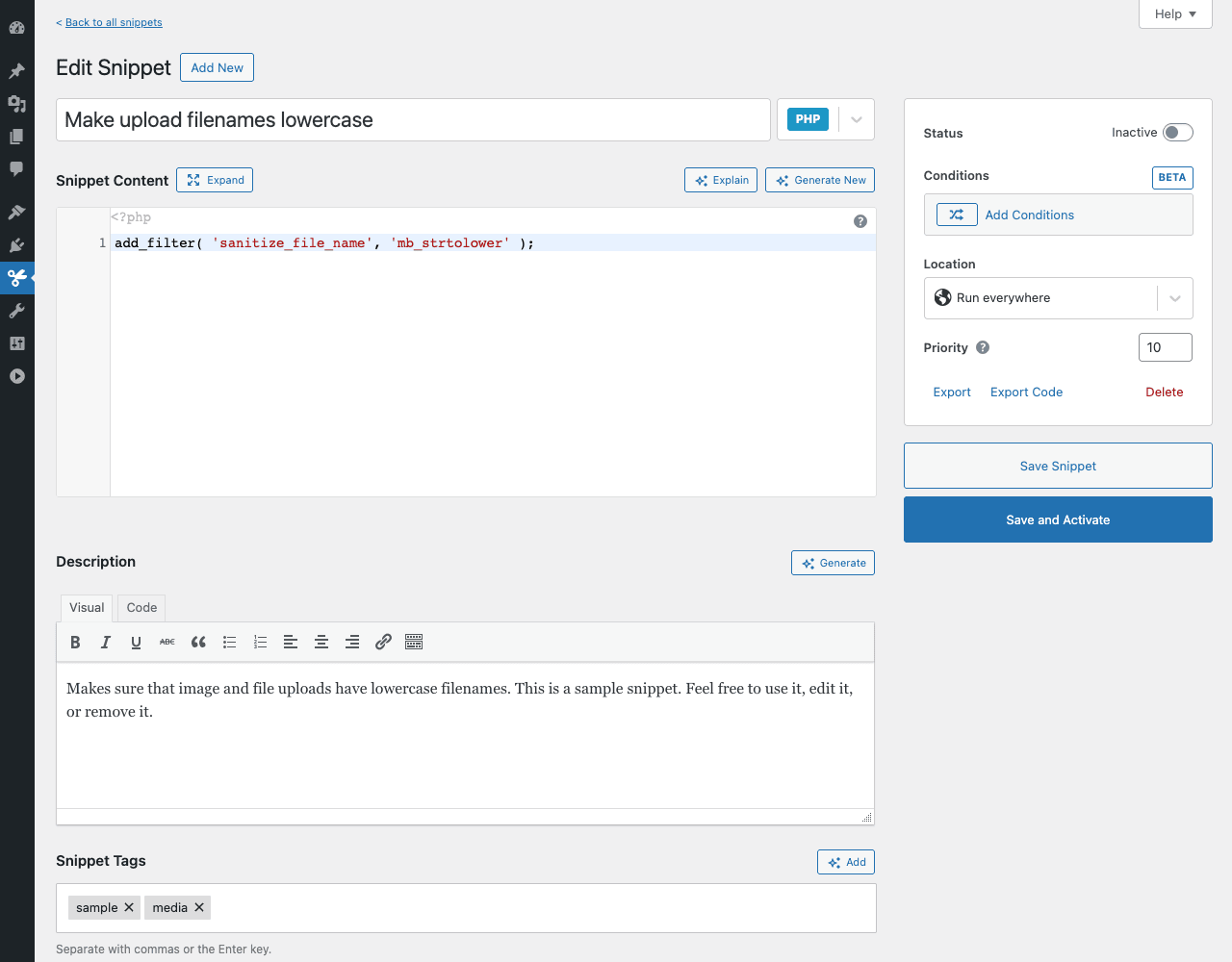Click Explain for the snippet code
The image size is (1232, 962).
coord(721,180)
